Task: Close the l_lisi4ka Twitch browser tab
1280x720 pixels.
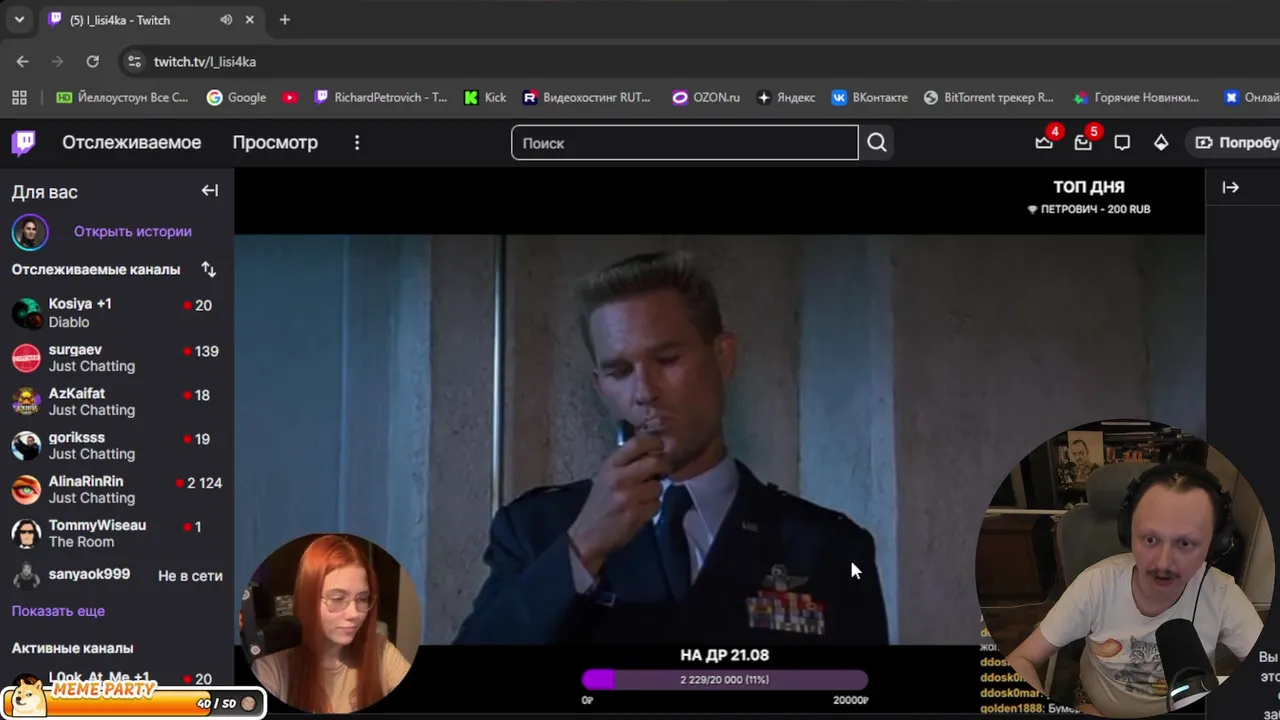Action: tap(250, 20)
